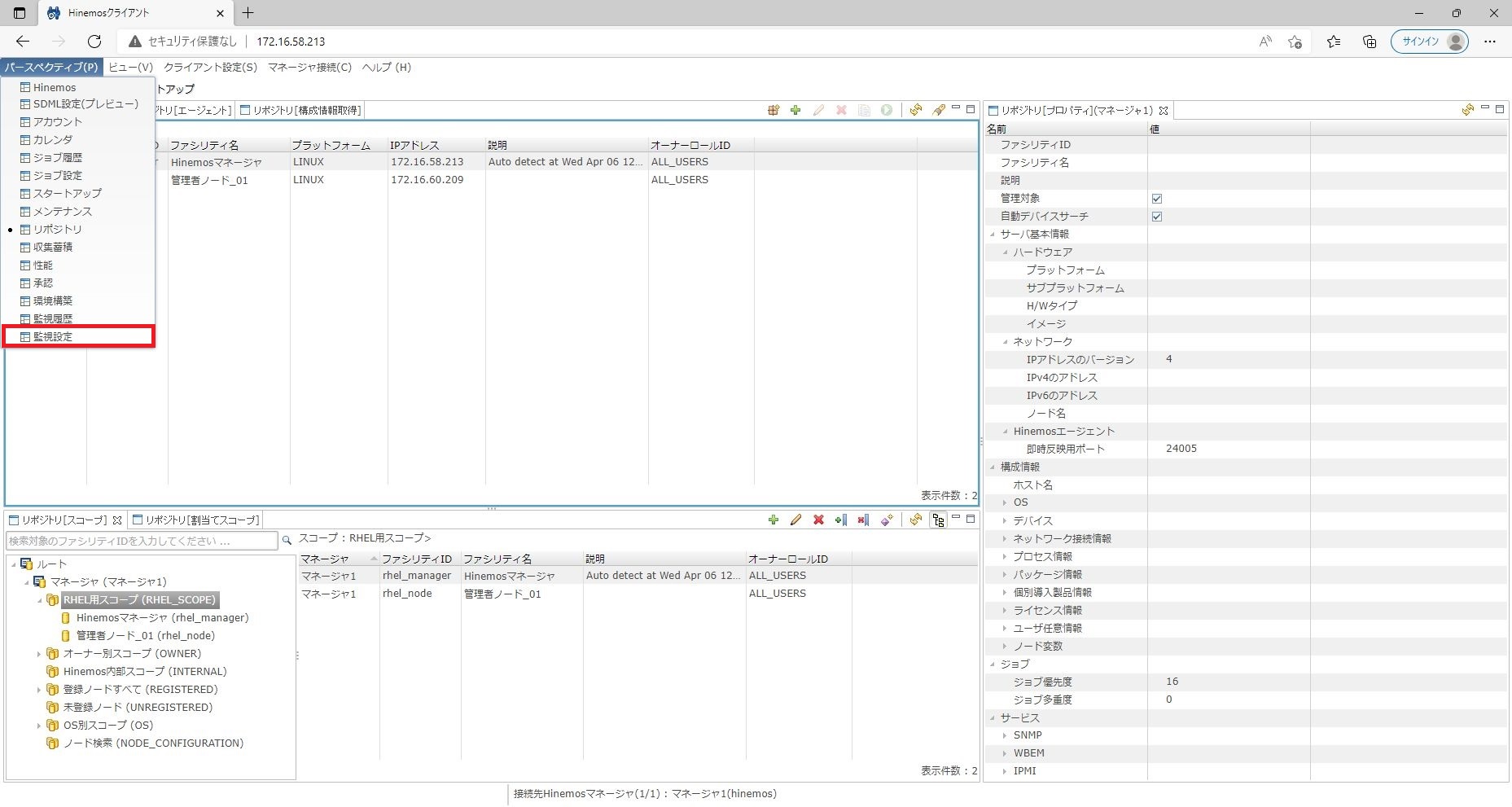
Task: Click the red X delete icon in the scope view toolbar
Action: (x=818, y=520)
